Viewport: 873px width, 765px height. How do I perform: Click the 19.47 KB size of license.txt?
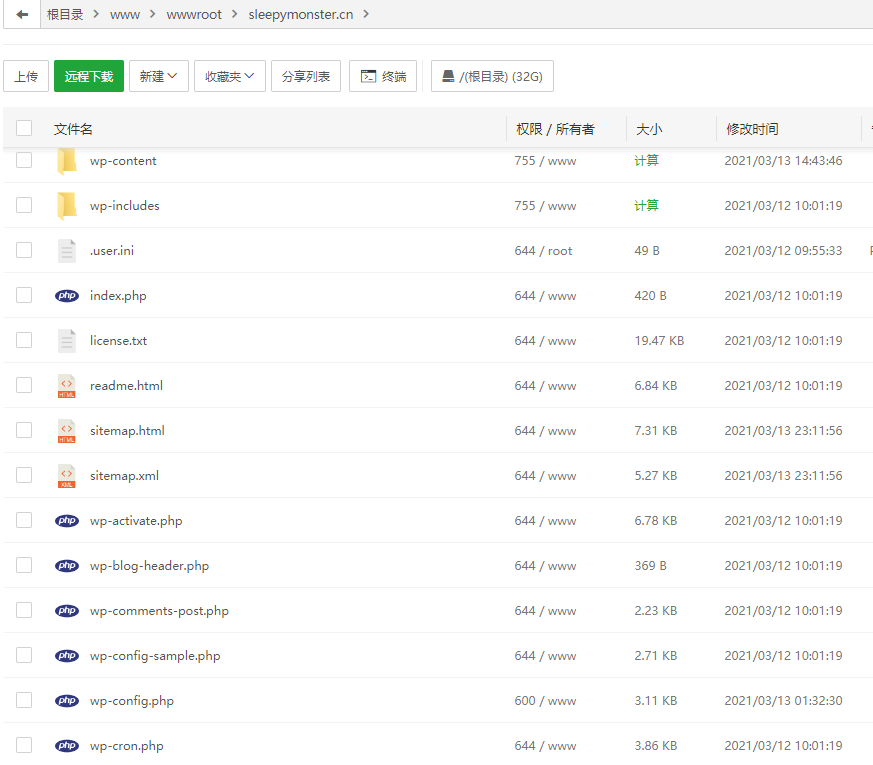pyautogui.click(x=659, y=341)
